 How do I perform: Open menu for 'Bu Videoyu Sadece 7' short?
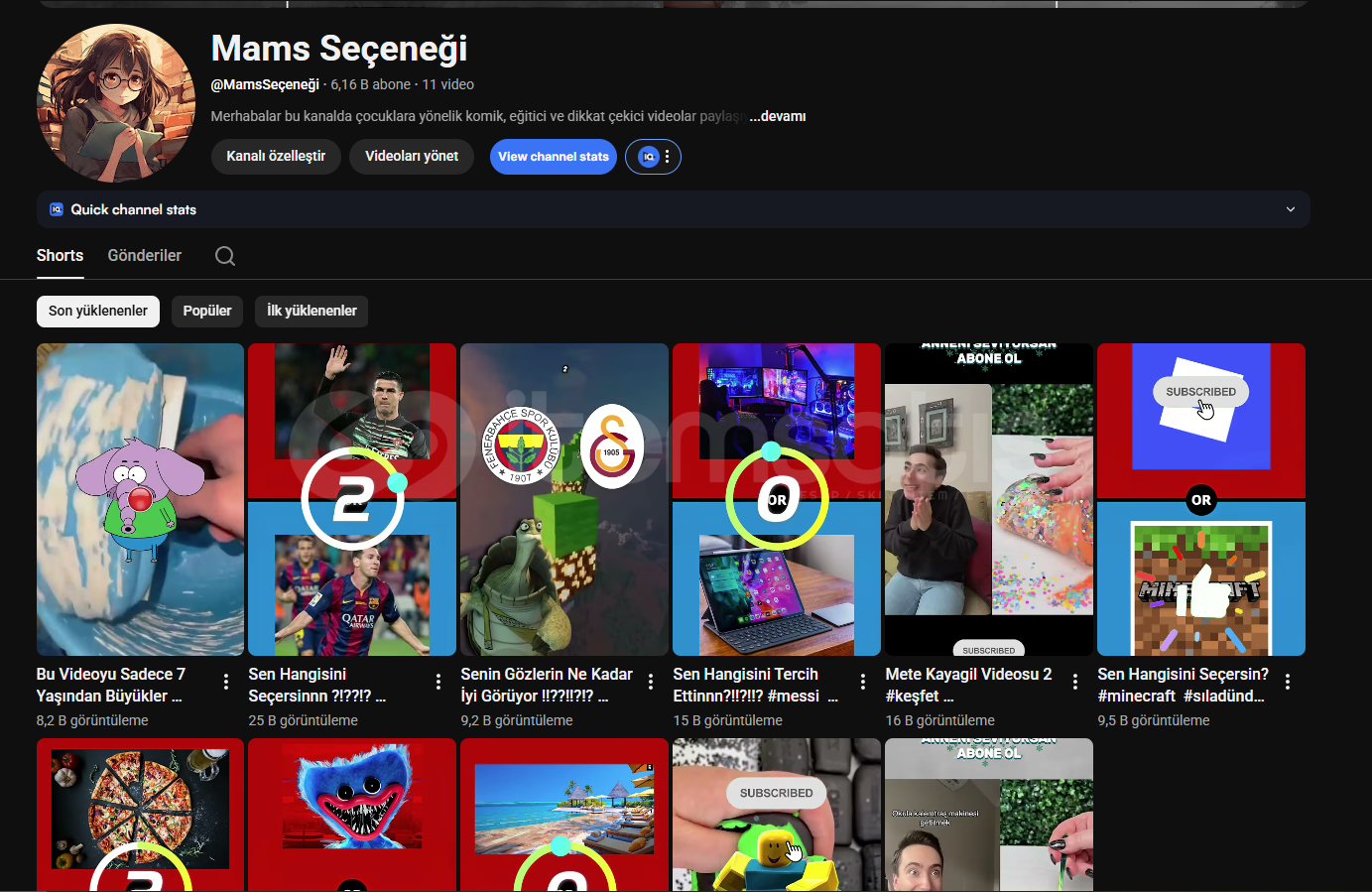pyautogui.click(x=226, y=682)
